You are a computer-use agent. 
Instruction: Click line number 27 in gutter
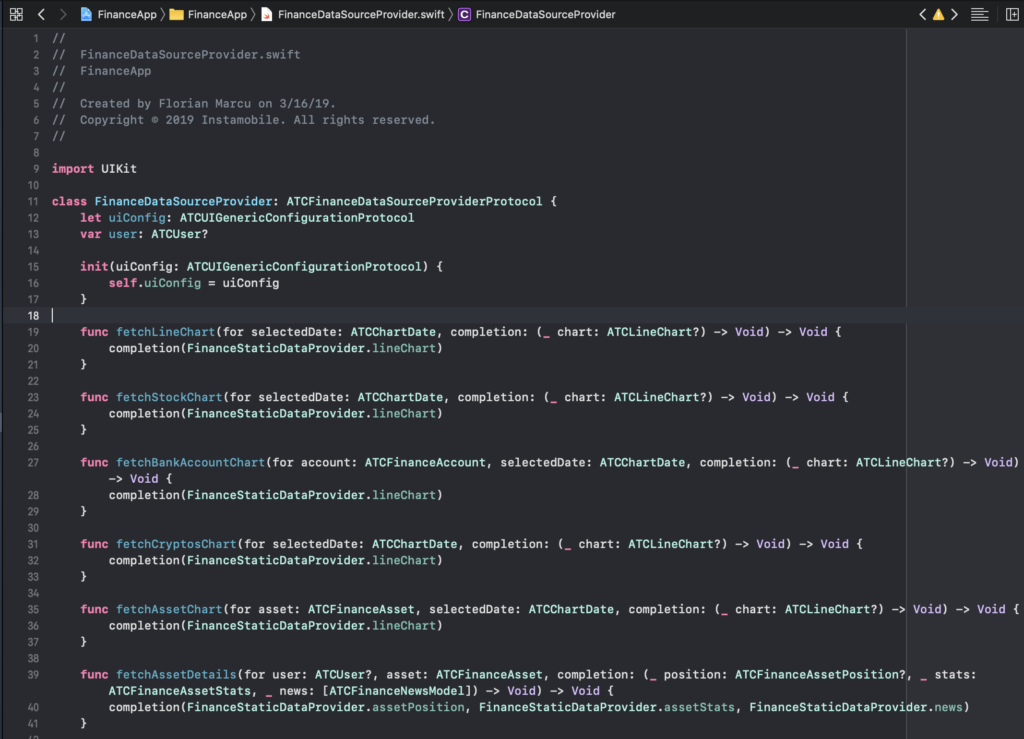(34, 462)
